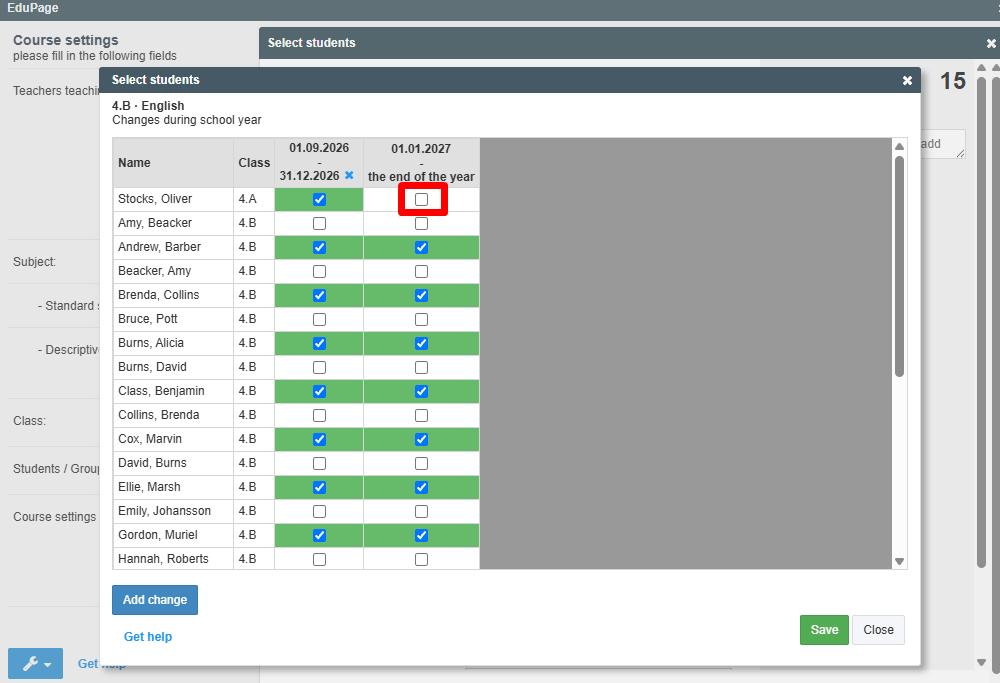The width and height of the screenshot is (1000, 683).
Task: Open the wrench tools dropdown button
Action: click(35, 663)
